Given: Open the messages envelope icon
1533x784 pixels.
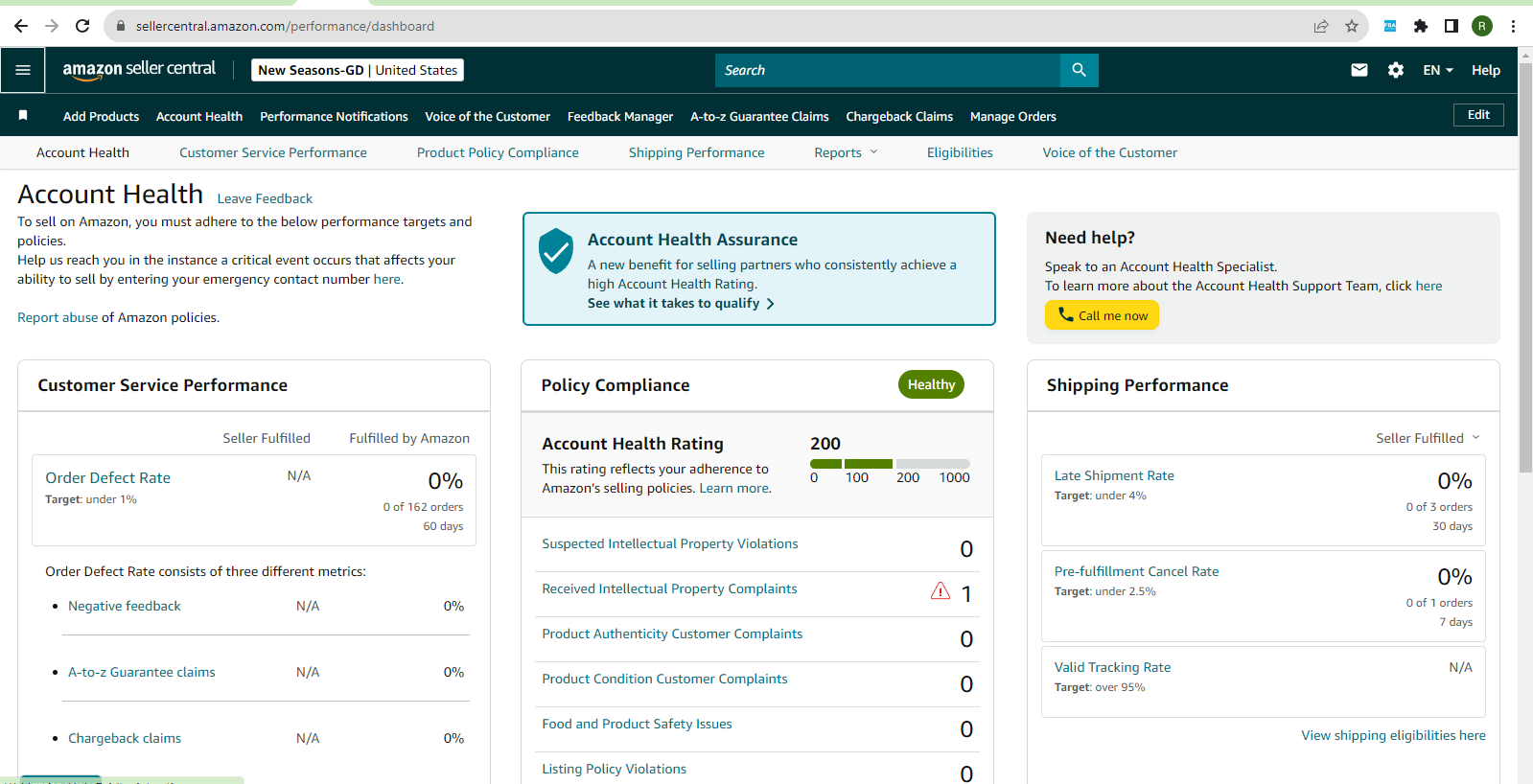Looking at the screenshot, I should coord(1359,70).
